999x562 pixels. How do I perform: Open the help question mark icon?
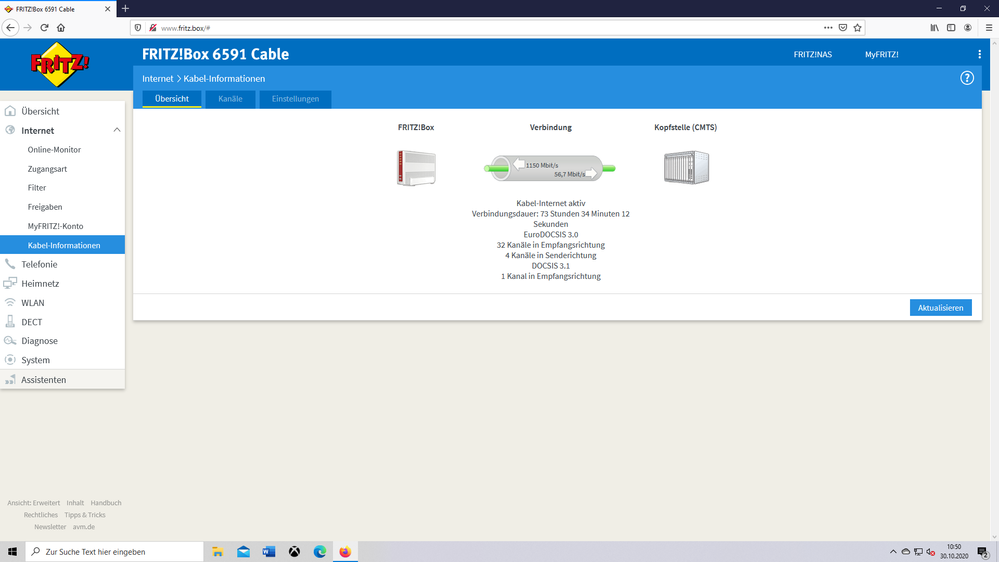tap(967, 78)
